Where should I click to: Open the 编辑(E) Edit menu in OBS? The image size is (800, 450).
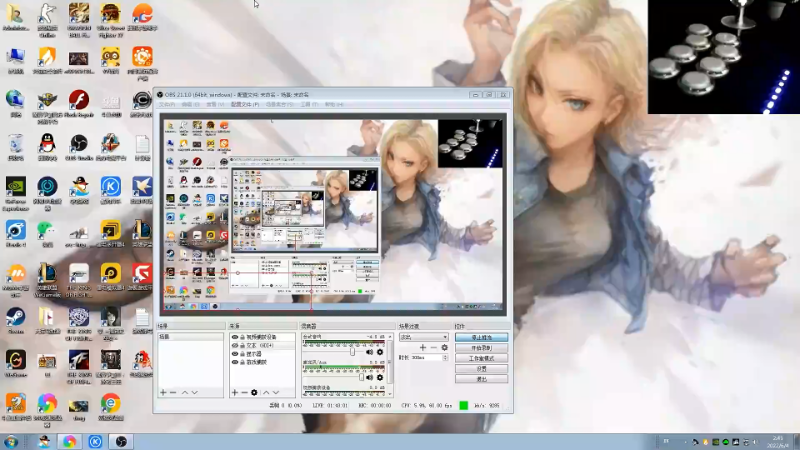pos(190,104)
